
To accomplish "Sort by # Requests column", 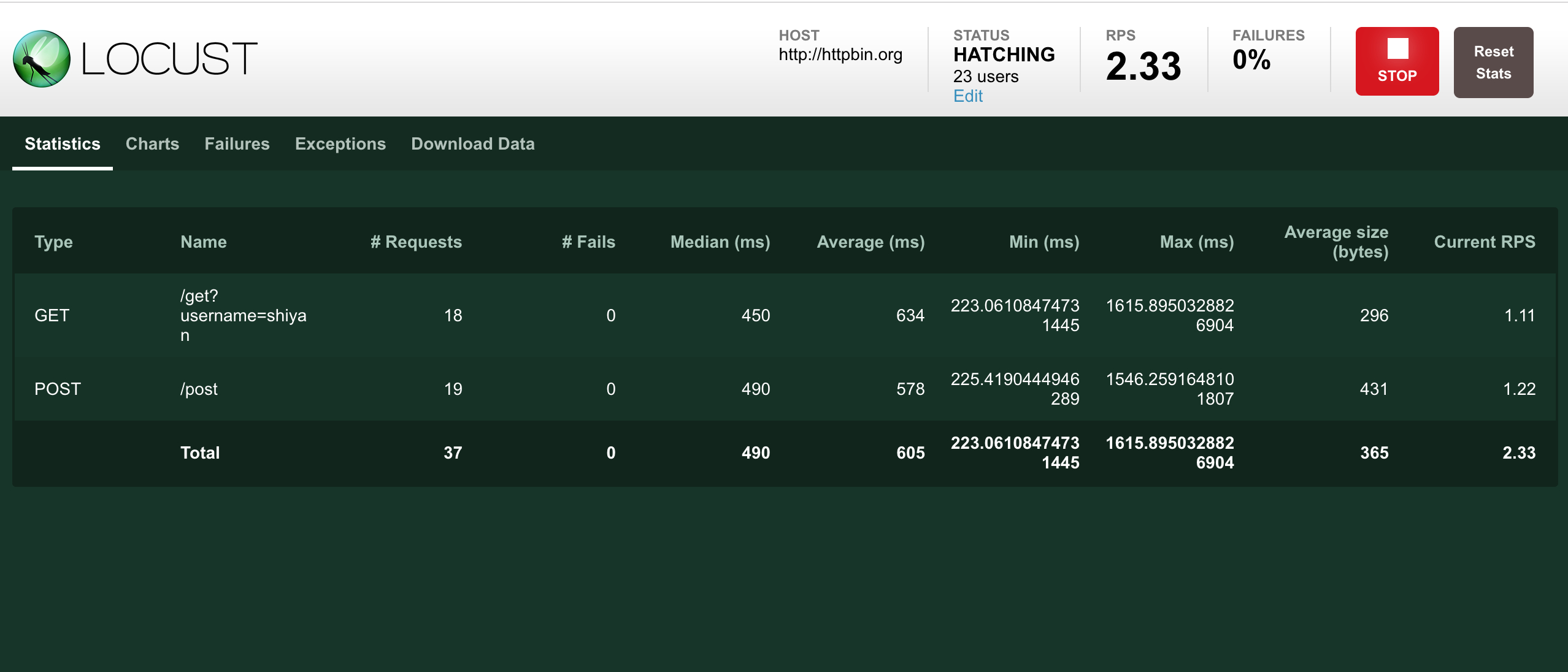I will pos(415,242).
